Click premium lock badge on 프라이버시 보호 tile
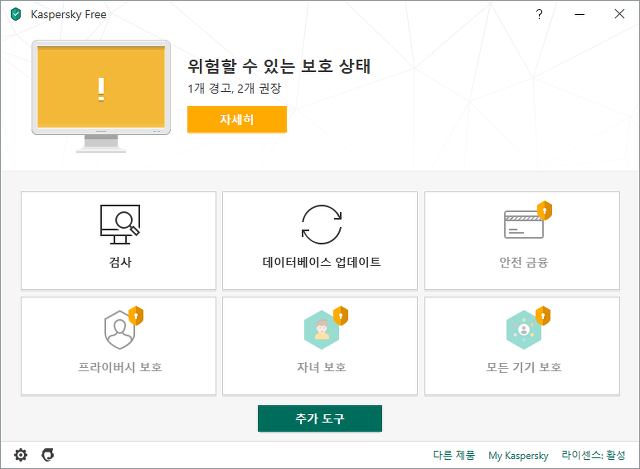The image size is (640, 469). [136, 316]
